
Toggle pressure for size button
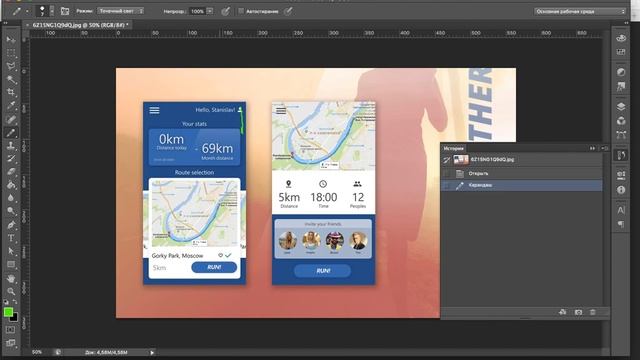point(289,11)
